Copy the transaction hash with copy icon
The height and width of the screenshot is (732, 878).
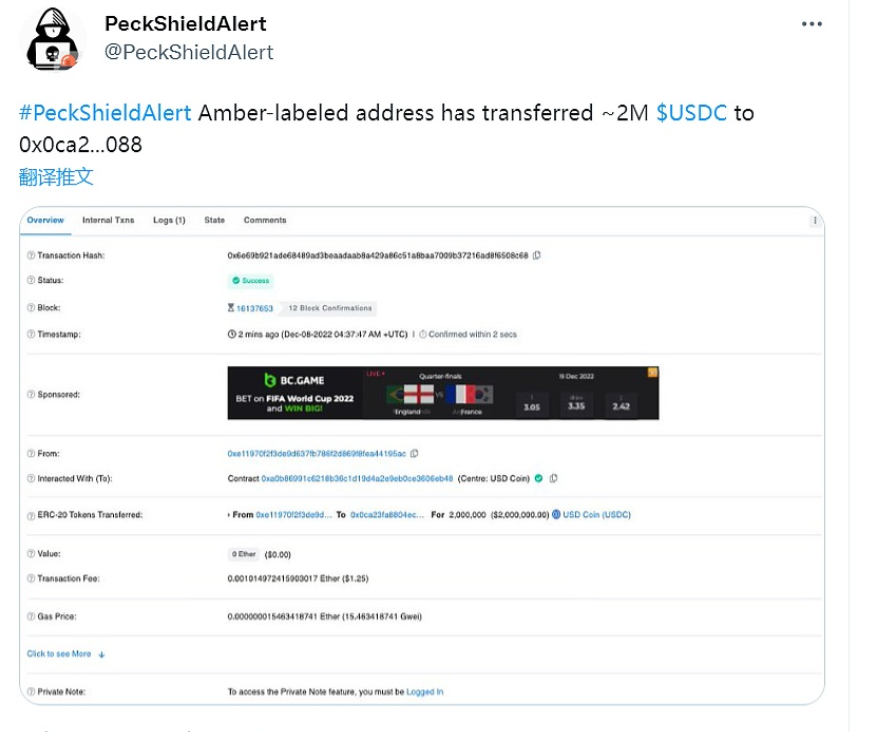(x=537, y=255)
